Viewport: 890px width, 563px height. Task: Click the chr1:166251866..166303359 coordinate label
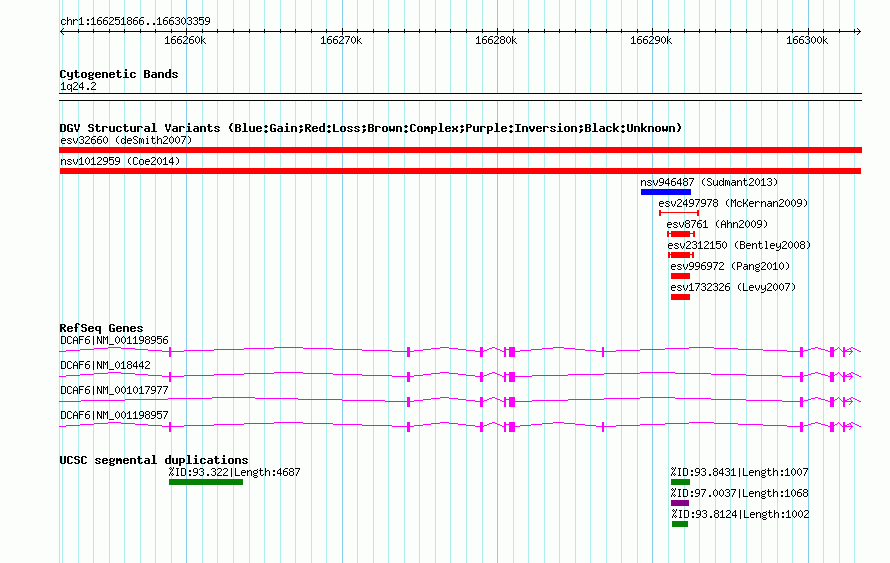coord(135,21)
